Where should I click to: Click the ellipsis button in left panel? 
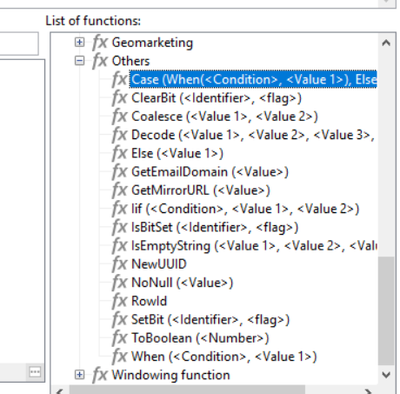pyautogui.click(x=35, y=372)
